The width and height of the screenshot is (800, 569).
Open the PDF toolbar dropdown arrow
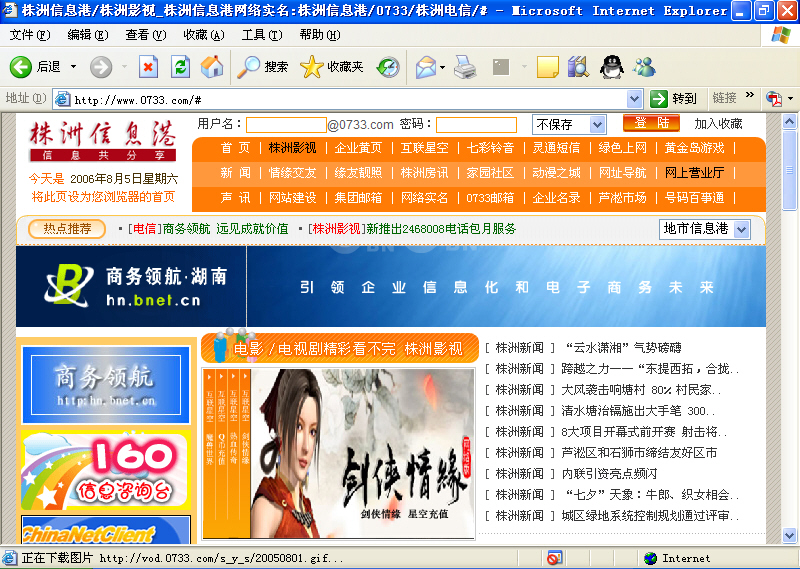pos(790,98)
